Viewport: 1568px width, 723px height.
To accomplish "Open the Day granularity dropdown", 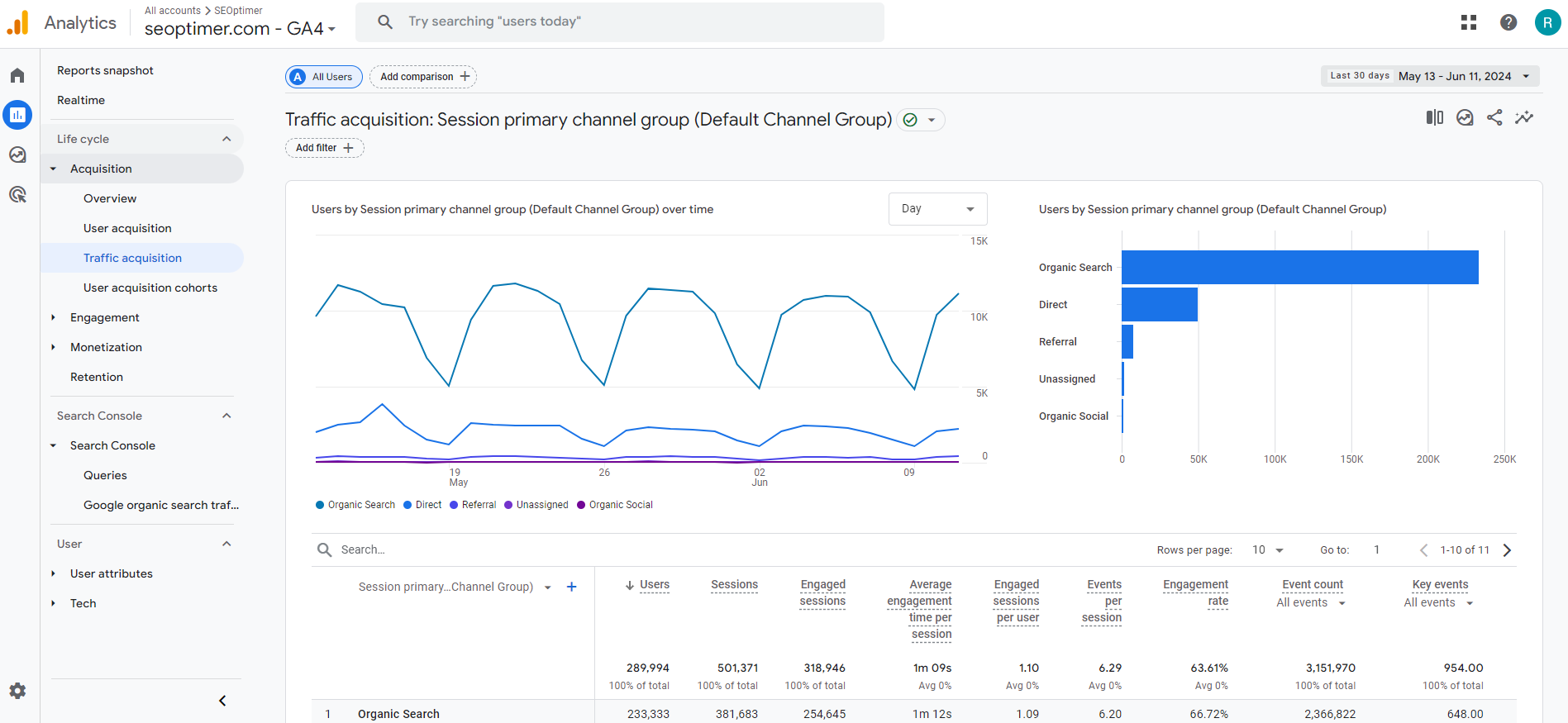I will point(937,209).
